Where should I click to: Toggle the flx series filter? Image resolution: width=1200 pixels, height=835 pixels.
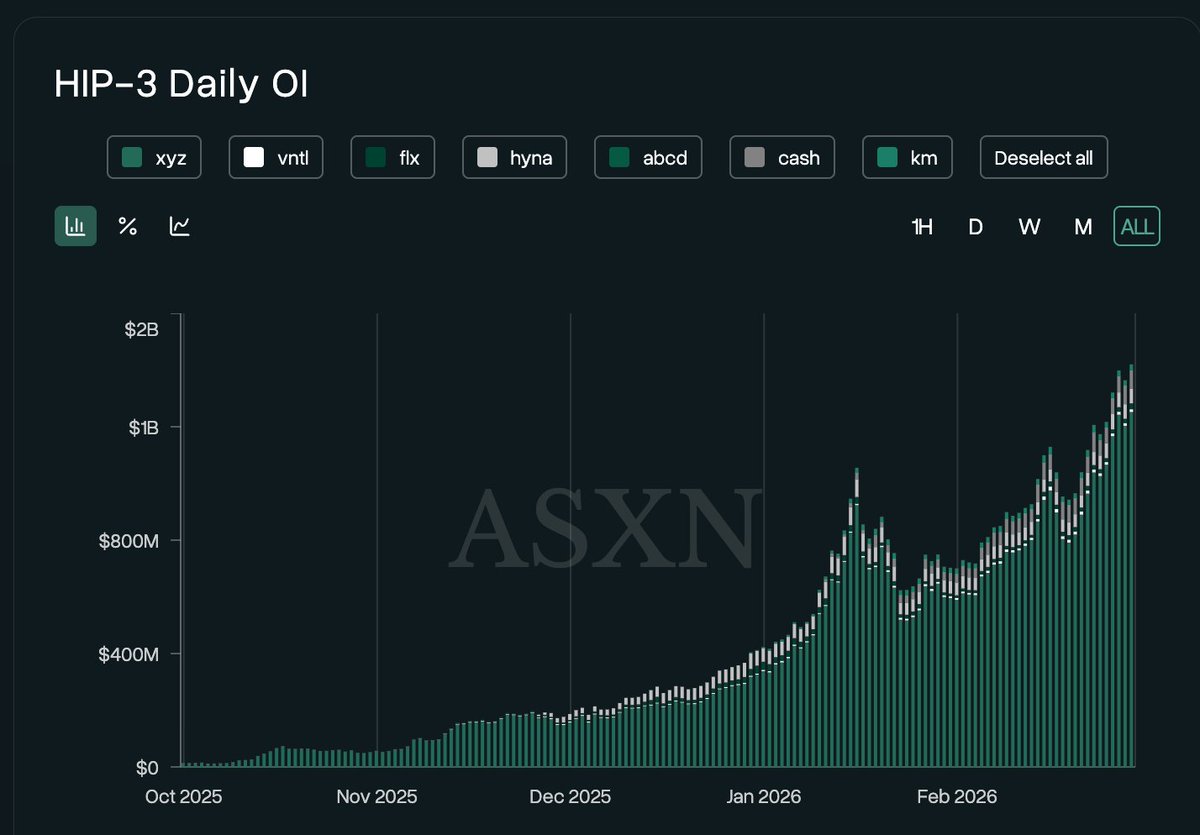click(x=393, y=157)
